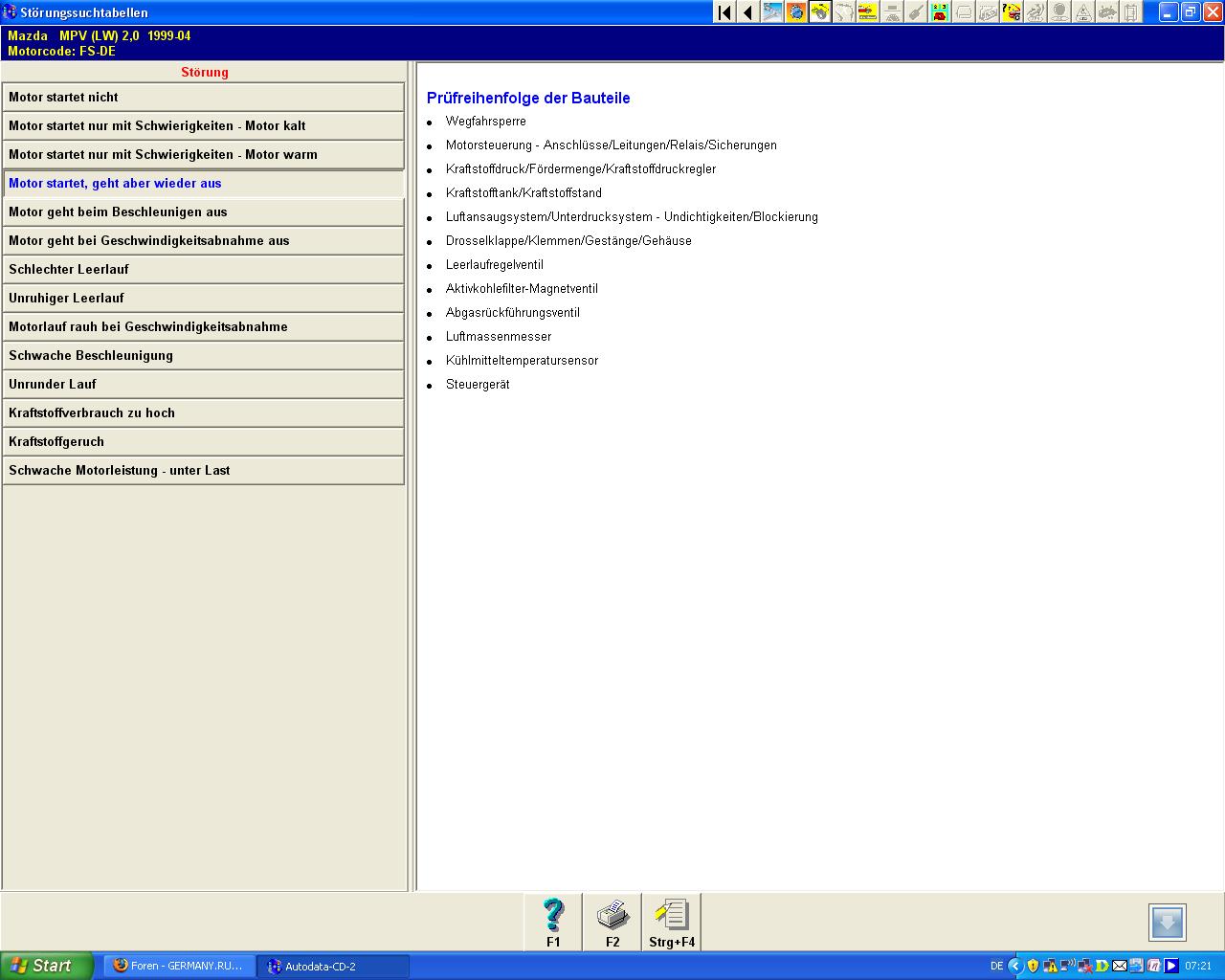Open the Windows Start menu

46,966
